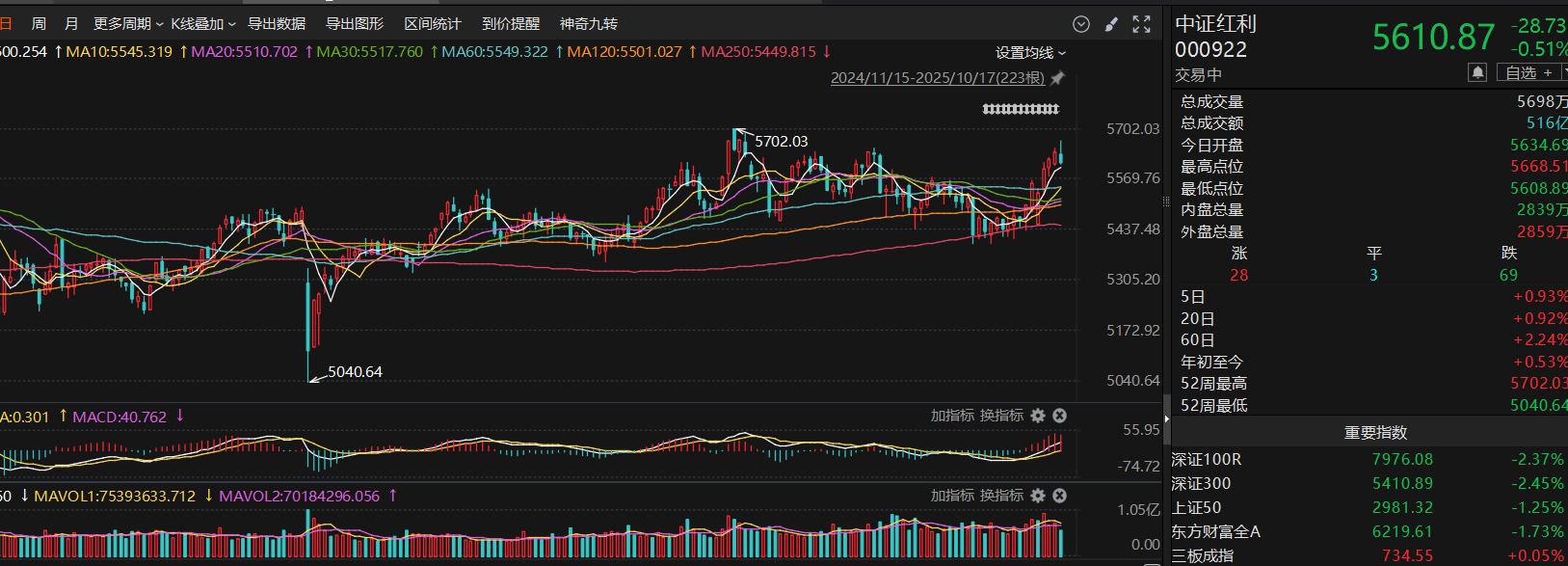Switch to the 周 weekly period
Viewport: 1568px width, 566px height.
[x=39, y=24]
